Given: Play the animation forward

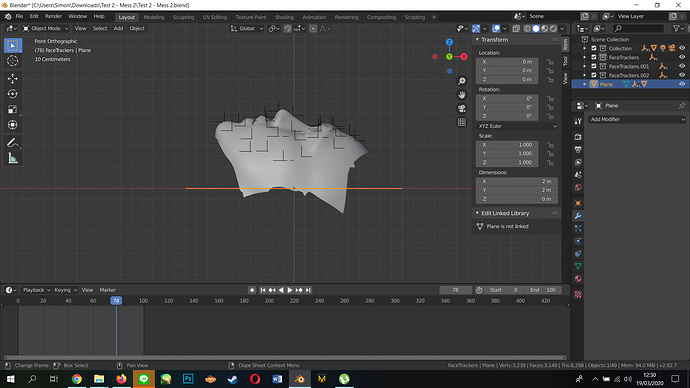Looking at the screenshot, I should click(290, 290).
